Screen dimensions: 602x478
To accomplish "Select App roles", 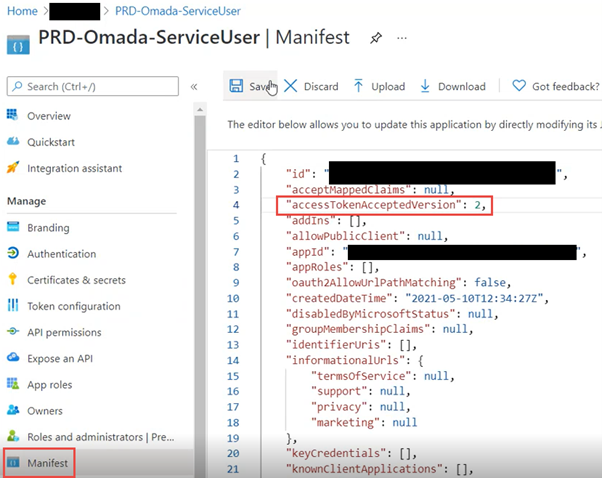I will pos(50,384).
